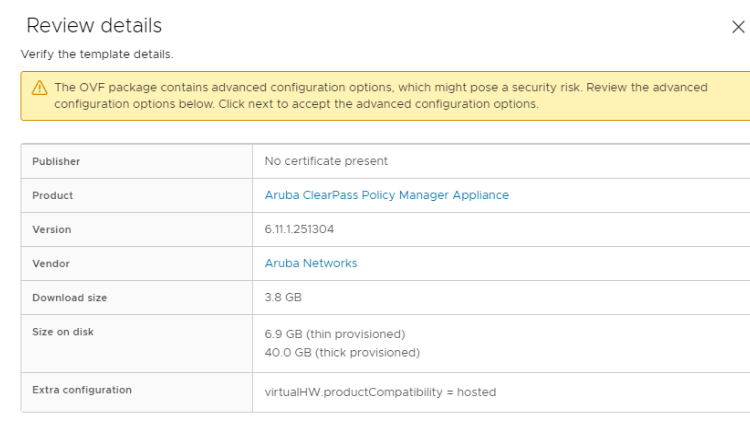
Task: Select the 3.8 GB download size value
Action: (283, 297)
